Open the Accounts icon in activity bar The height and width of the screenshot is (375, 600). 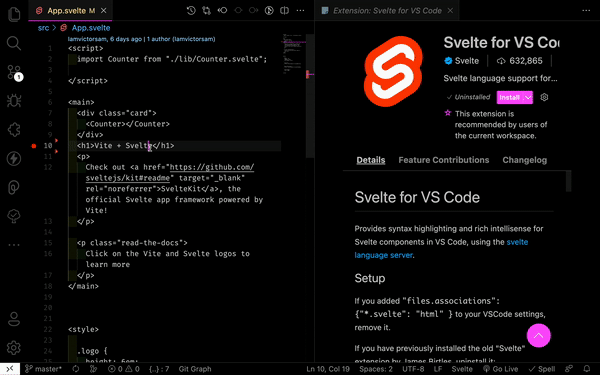click(x=14, y=319)
